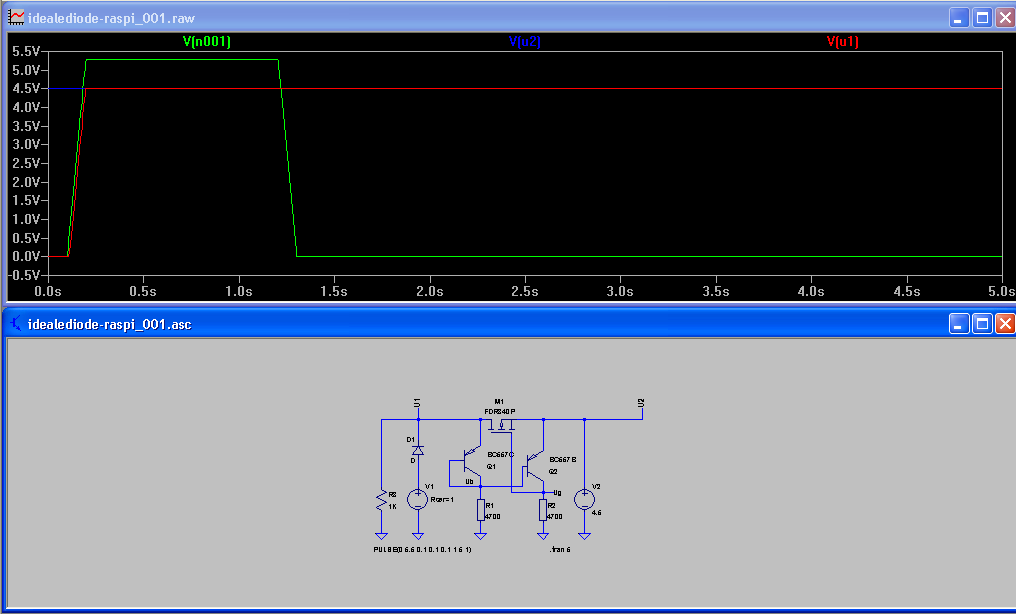Click resistor R1 symbol body
This screenshot has width=1016, height=614.
point(480,510)
